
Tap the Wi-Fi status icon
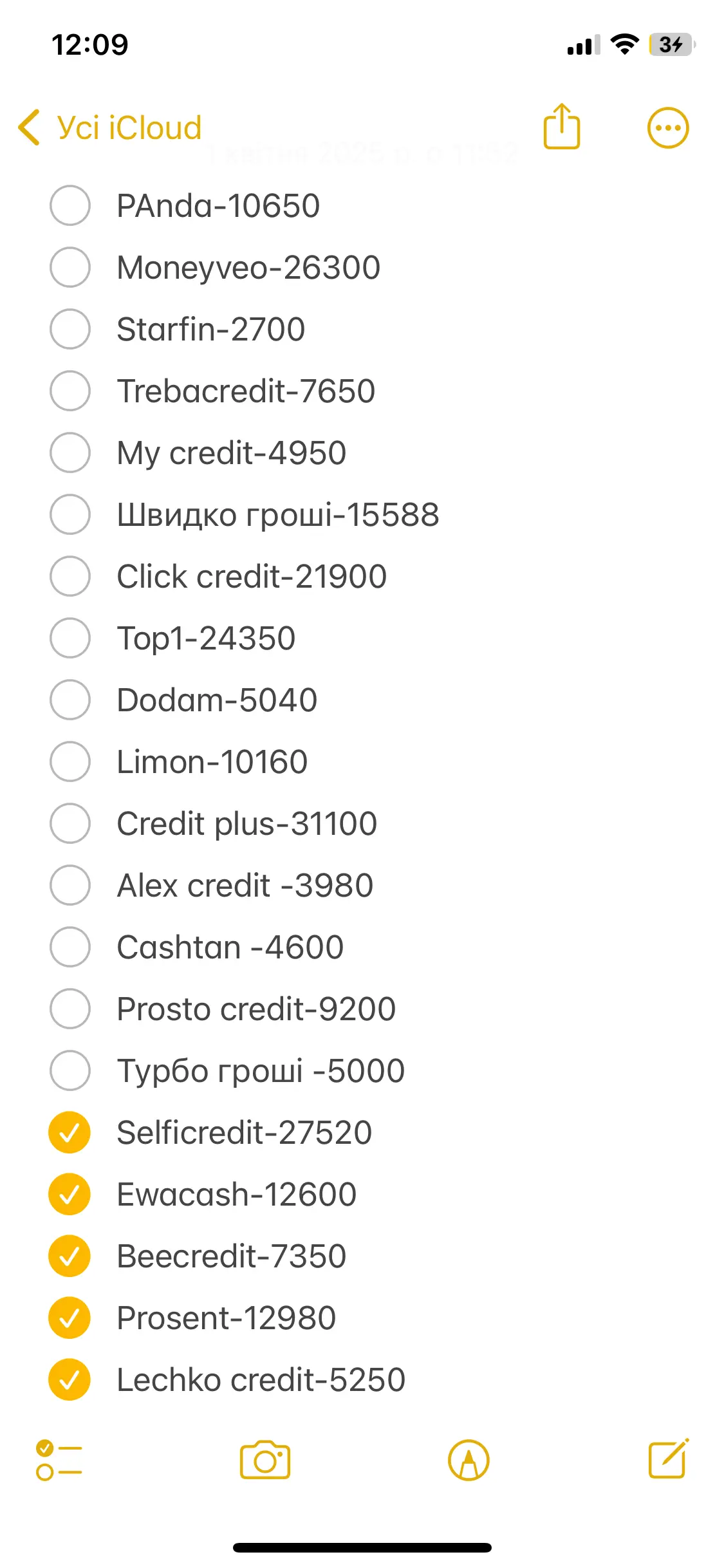pos(624,44)
